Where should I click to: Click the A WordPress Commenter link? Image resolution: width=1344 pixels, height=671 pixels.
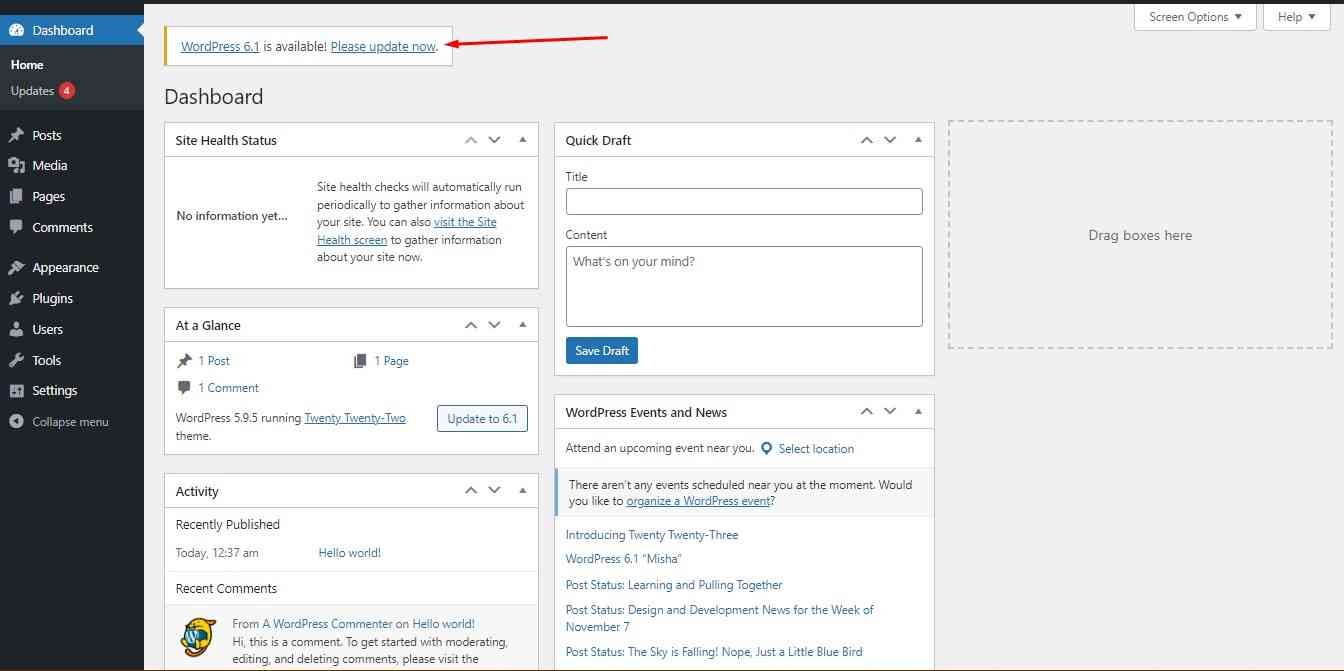click(x=328, y=624)
